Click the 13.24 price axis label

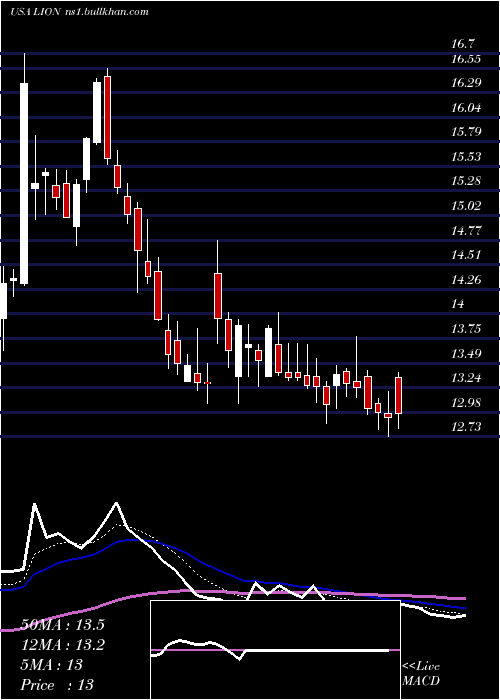466,378
